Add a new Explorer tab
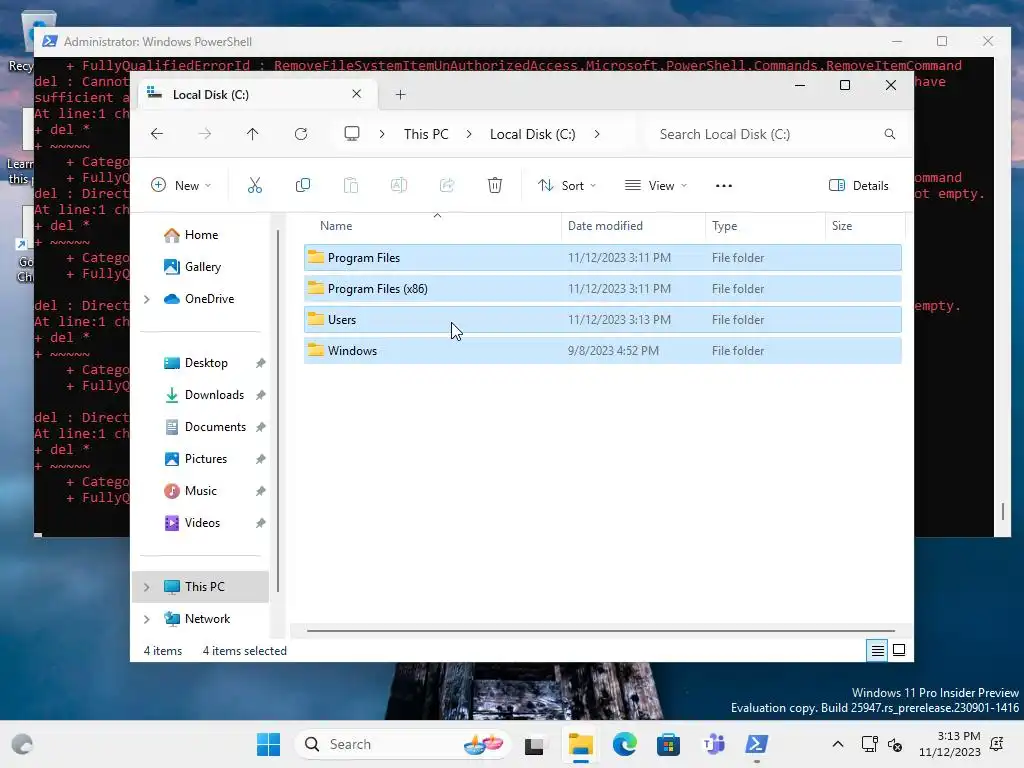 [x=400, y=95]
